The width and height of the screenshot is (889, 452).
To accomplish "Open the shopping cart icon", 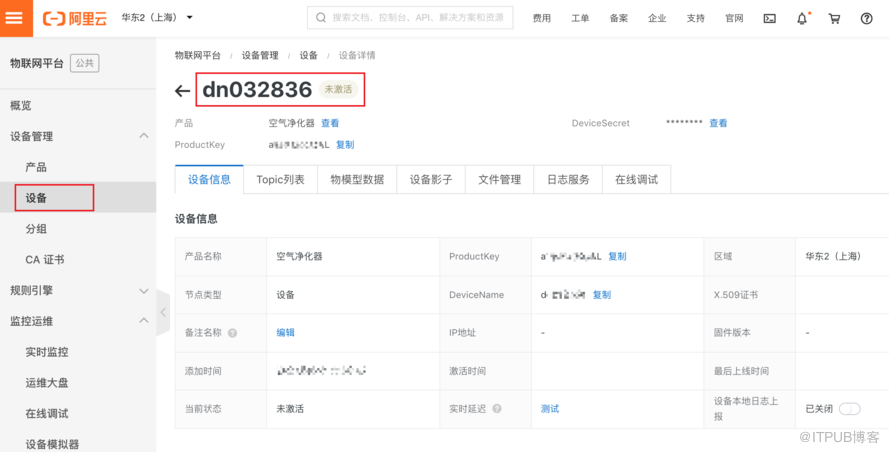I will [834, 18].
